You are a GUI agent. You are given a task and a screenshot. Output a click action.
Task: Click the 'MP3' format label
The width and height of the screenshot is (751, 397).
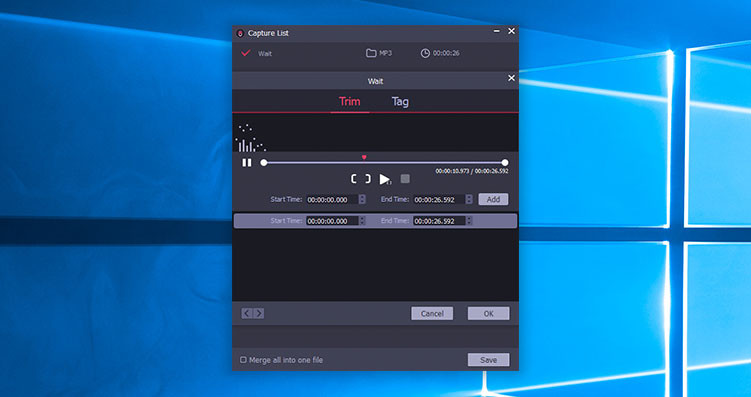click(x=386, y=53)
